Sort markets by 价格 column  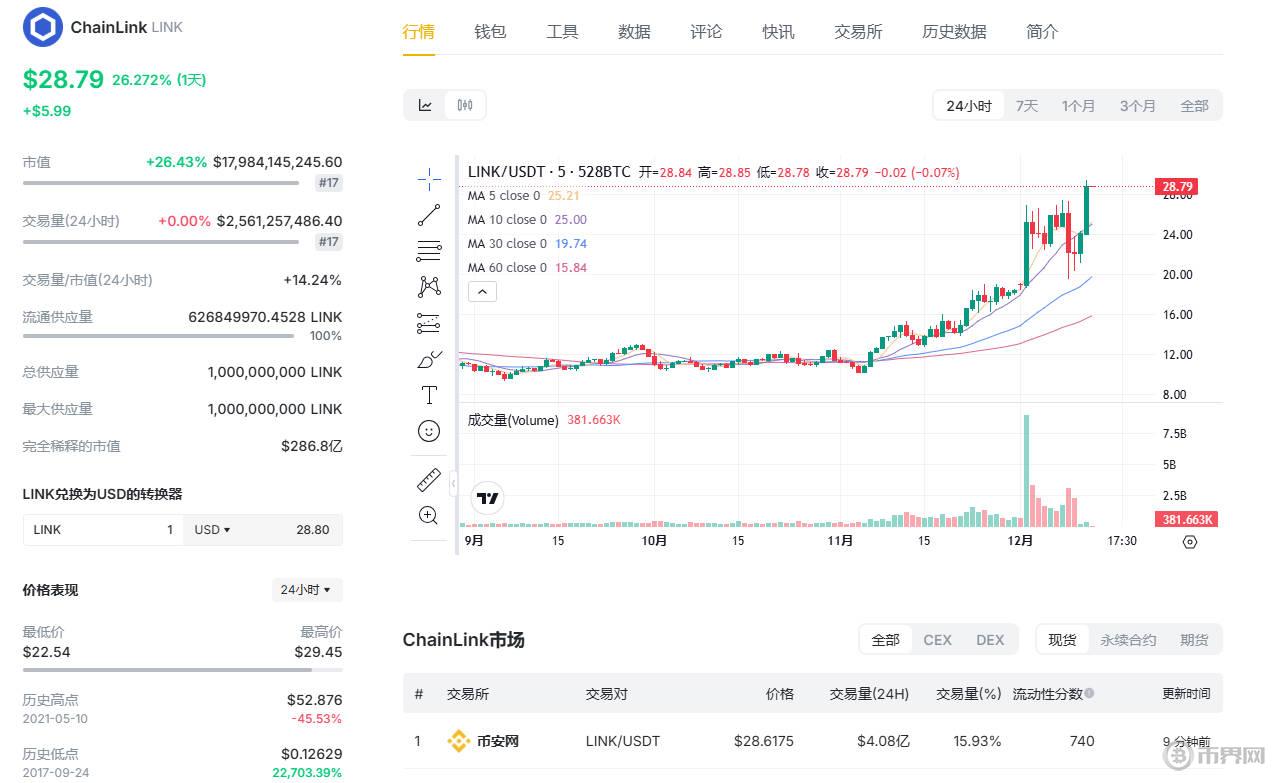point(780,694)
